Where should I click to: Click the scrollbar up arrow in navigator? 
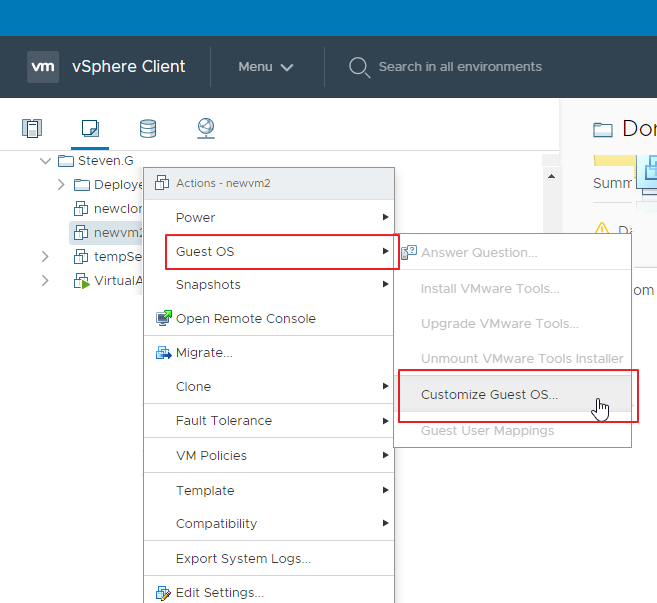point(550,176)
